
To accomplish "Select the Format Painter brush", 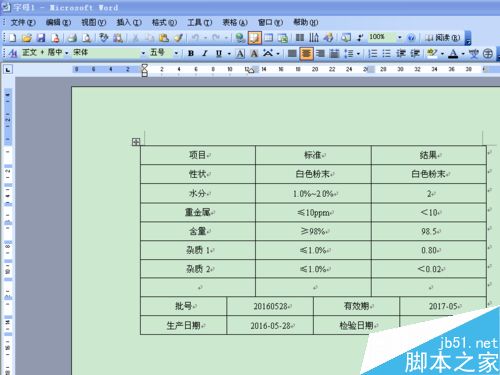I will tap(178, 38).
